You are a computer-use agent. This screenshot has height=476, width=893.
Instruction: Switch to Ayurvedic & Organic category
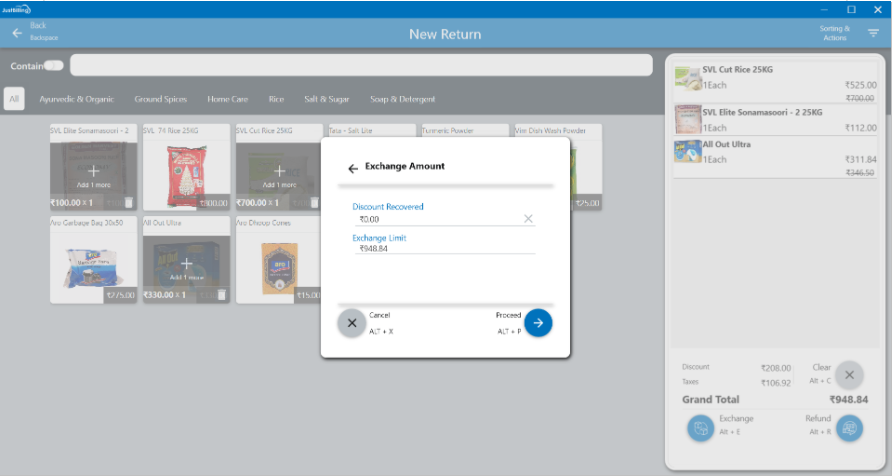tap(77, 99)
